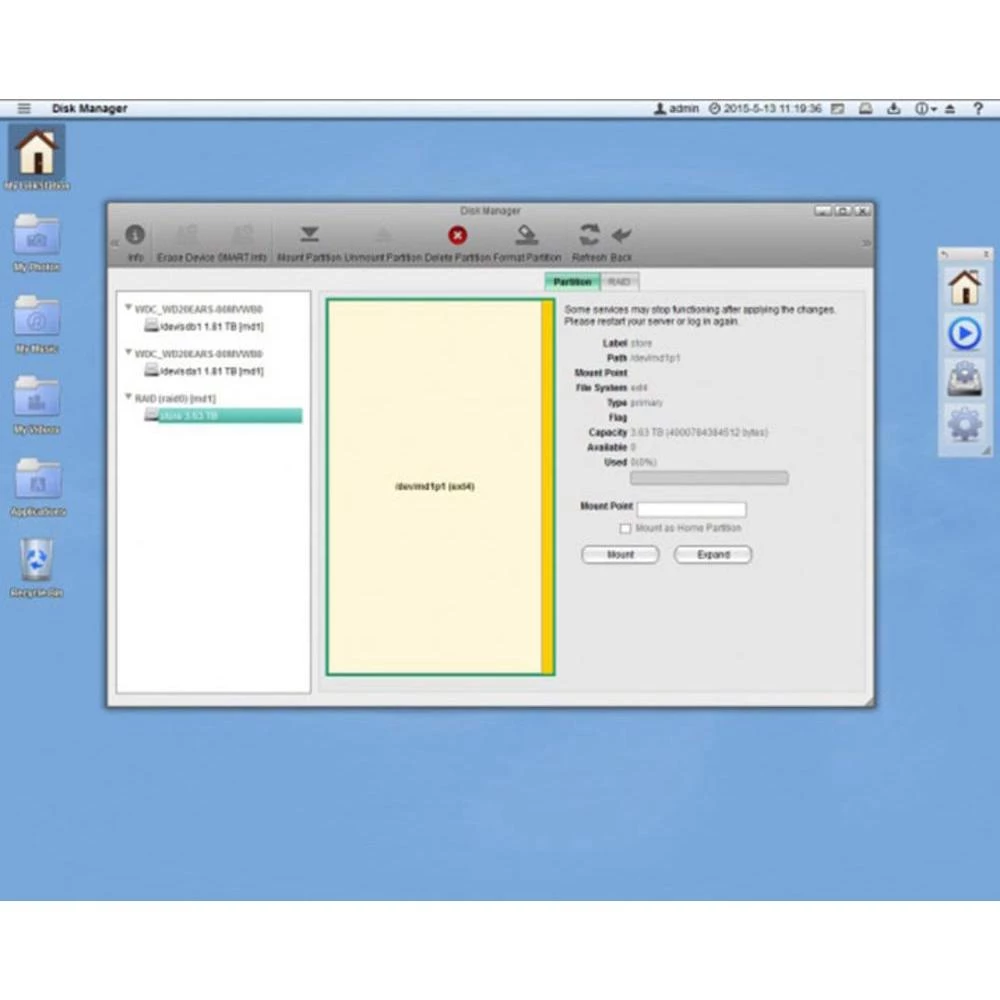Open the My Photos desktop folder
1000x1000 pixels.
click(x=37, y=237)
